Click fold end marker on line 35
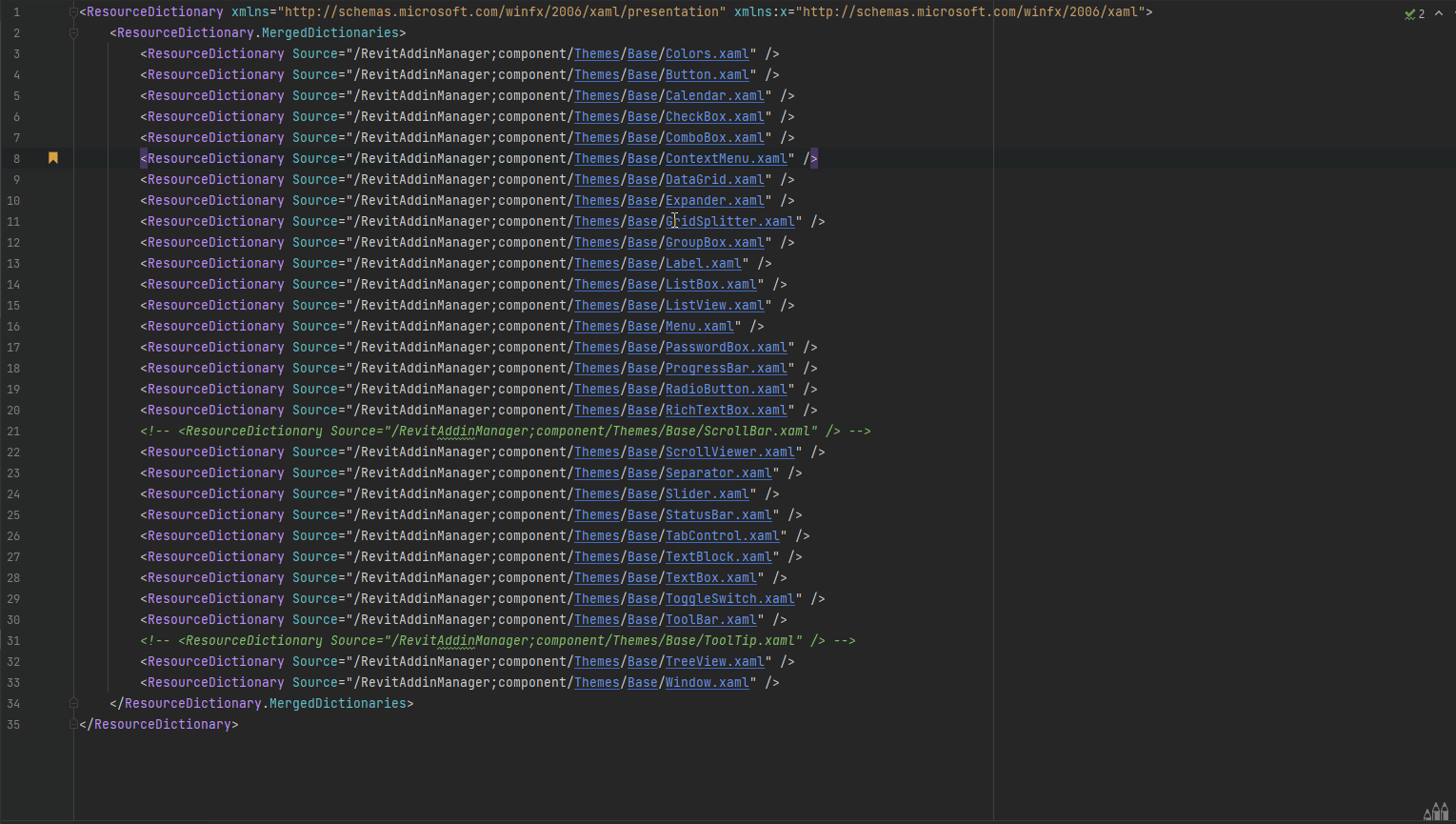Image resolution: width=1456 pixels, height=824 pixels. pos(73,724)
